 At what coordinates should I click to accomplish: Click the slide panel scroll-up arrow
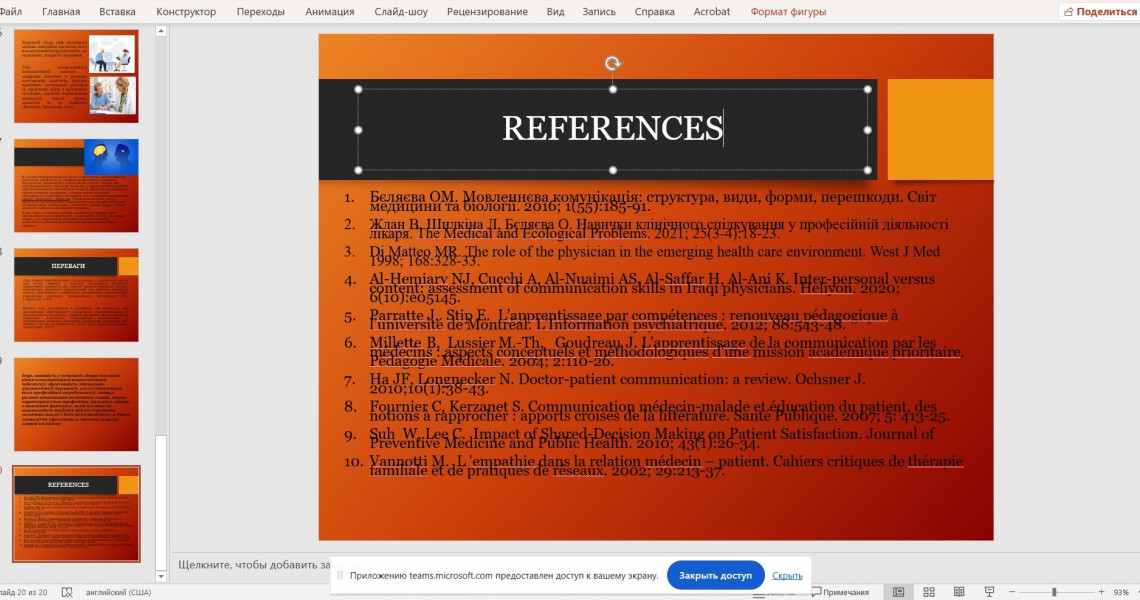click(x=161, y=31)
